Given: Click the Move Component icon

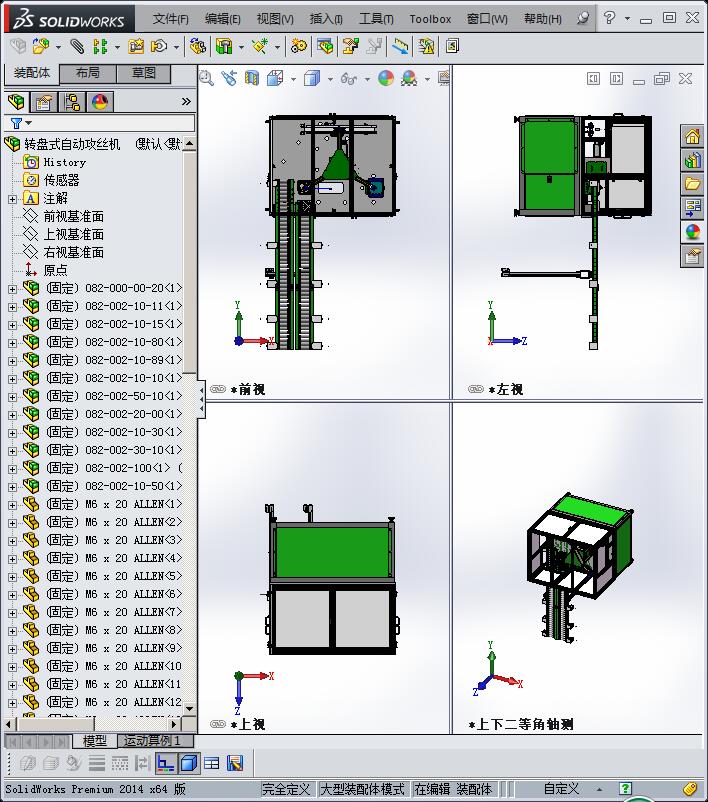Looking at the screenshot, I should 159,47.
